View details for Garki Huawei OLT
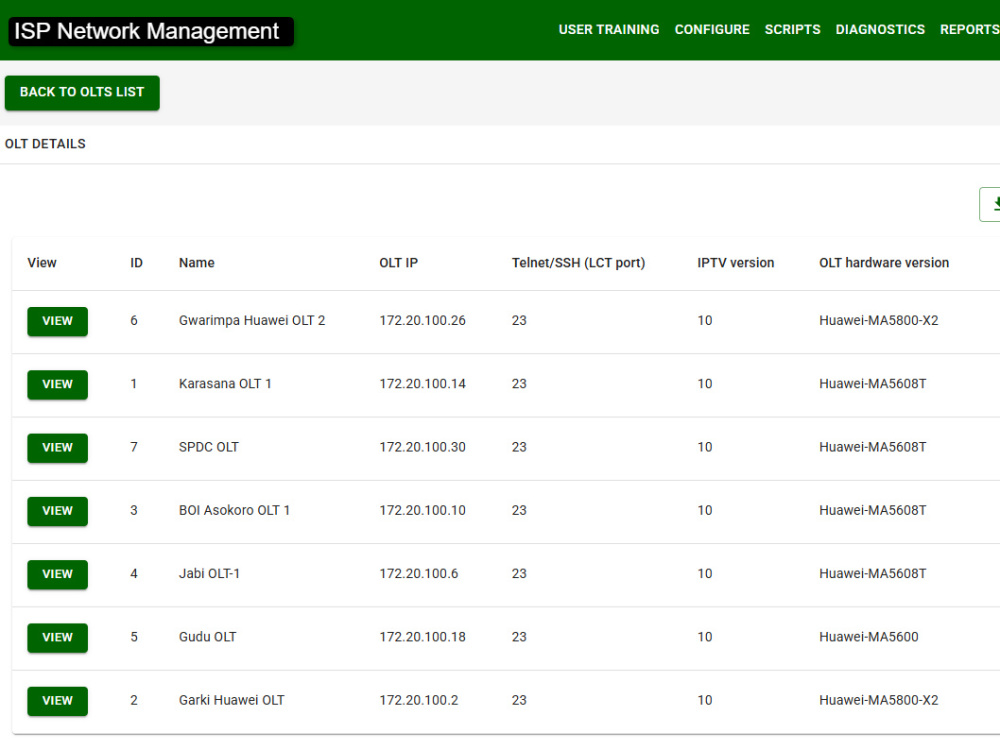 point(57,701)
